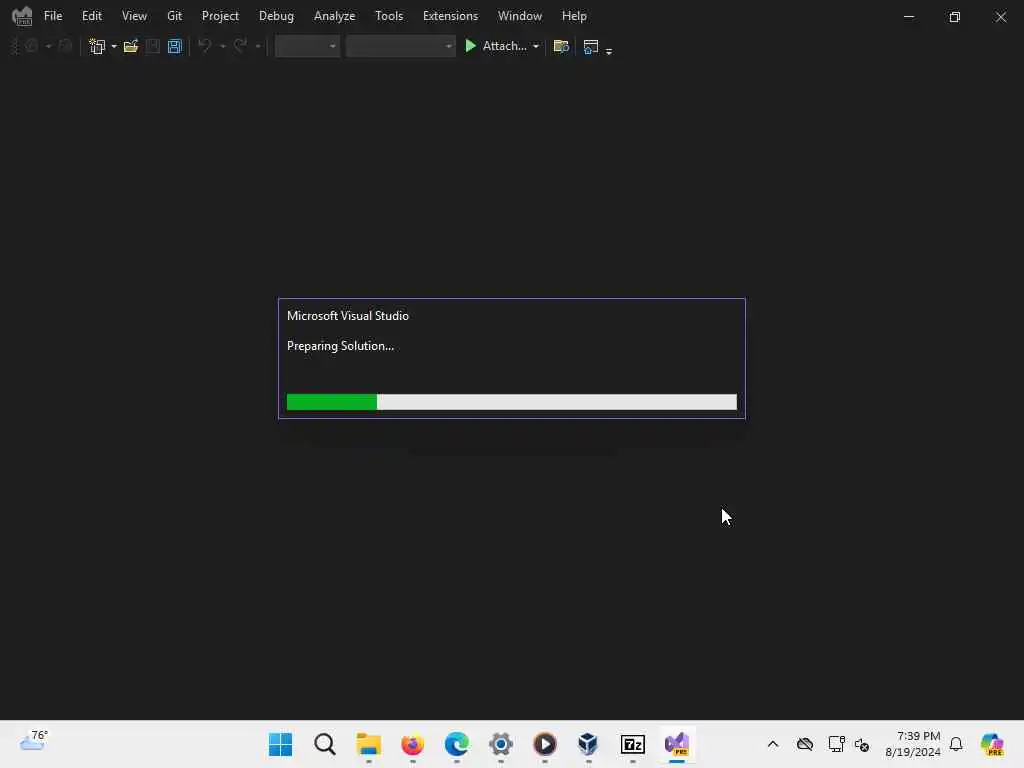This screenshot has width=1024, height=768.
Task: Click the 'Microsoft Visual Studio' dialog title
Action: pyautogui.click(x=347, y=315)
